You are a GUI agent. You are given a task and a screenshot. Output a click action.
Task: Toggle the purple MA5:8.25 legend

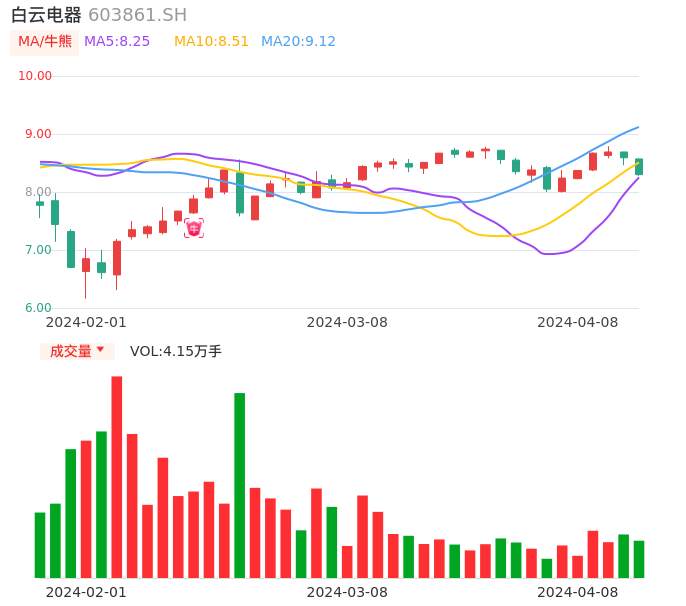click(117, 42)
